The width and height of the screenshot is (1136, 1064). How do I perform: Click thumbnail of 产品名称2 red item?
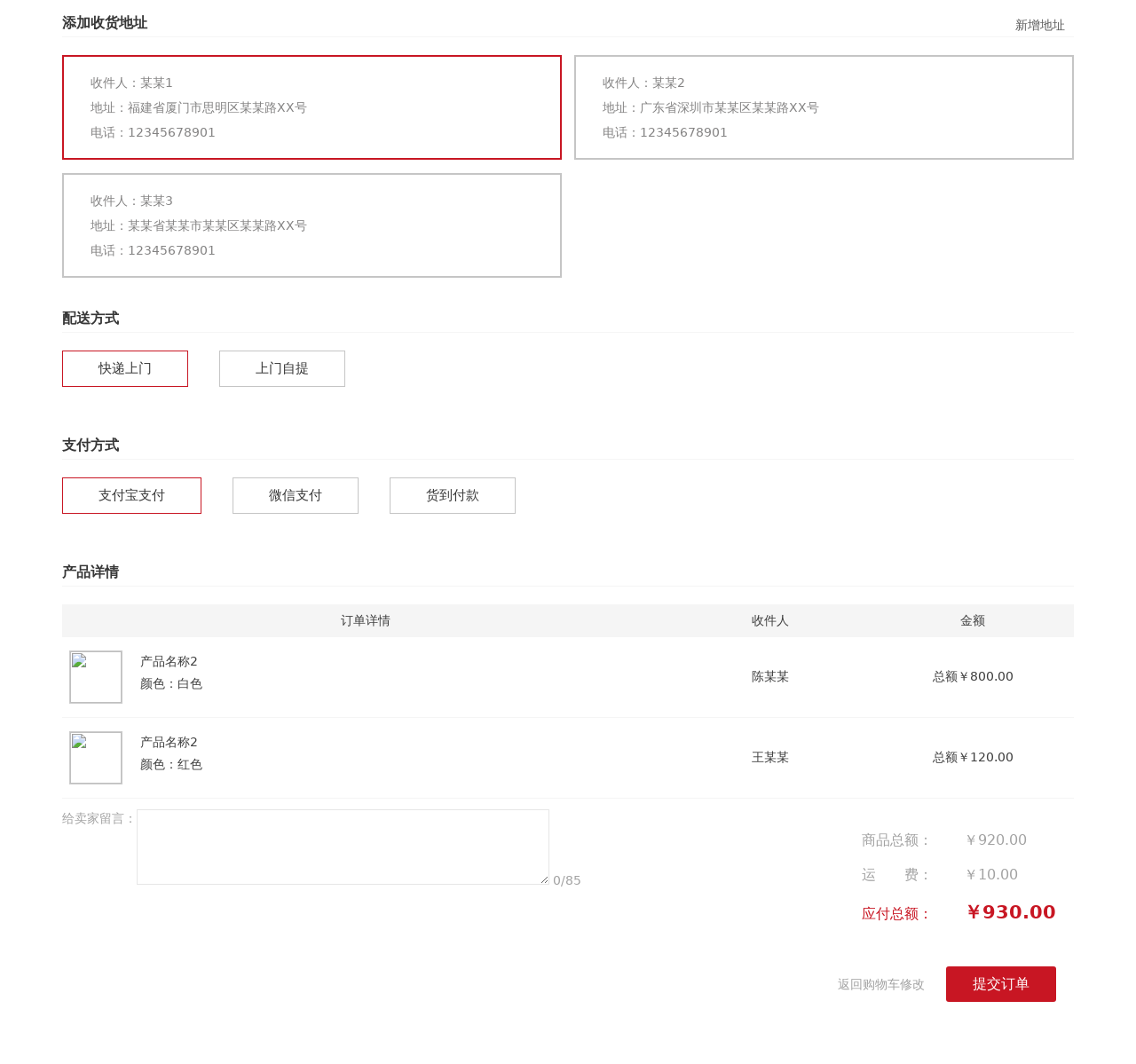tap(95, 758)
